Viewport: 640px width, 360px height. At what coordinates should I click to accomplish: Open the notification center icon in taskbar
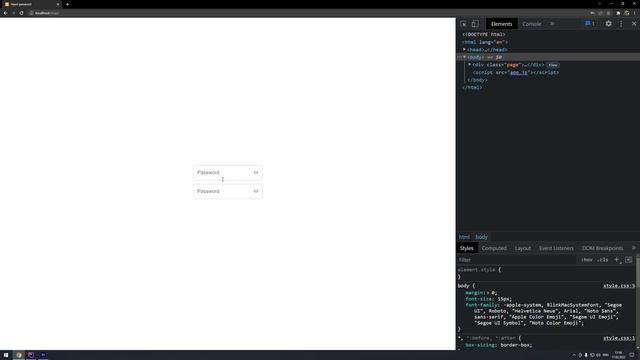pyautogui.click(x=632, y=355)
